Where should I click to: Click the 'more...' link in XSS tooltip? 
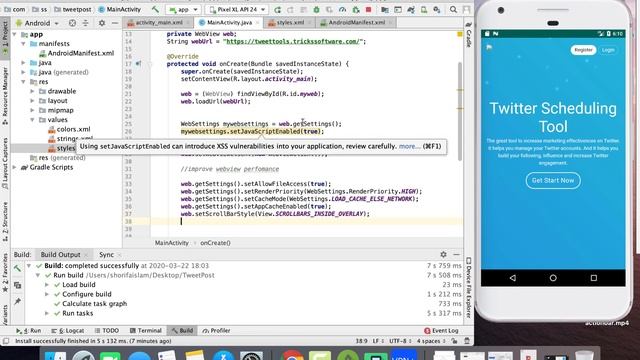click(409, 146)
